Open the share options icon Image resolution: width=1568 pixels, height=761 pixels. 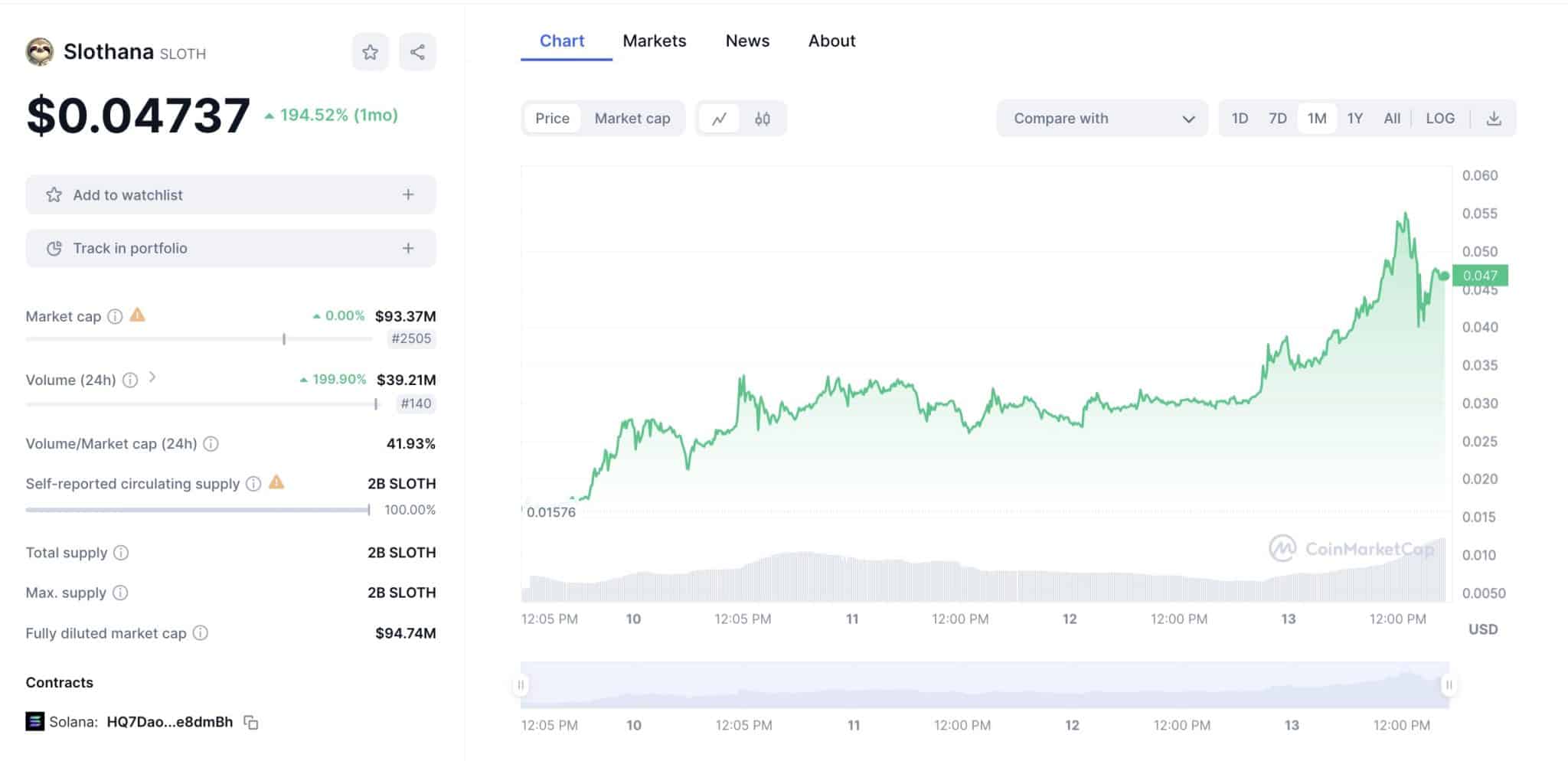[x=417, y=51]
